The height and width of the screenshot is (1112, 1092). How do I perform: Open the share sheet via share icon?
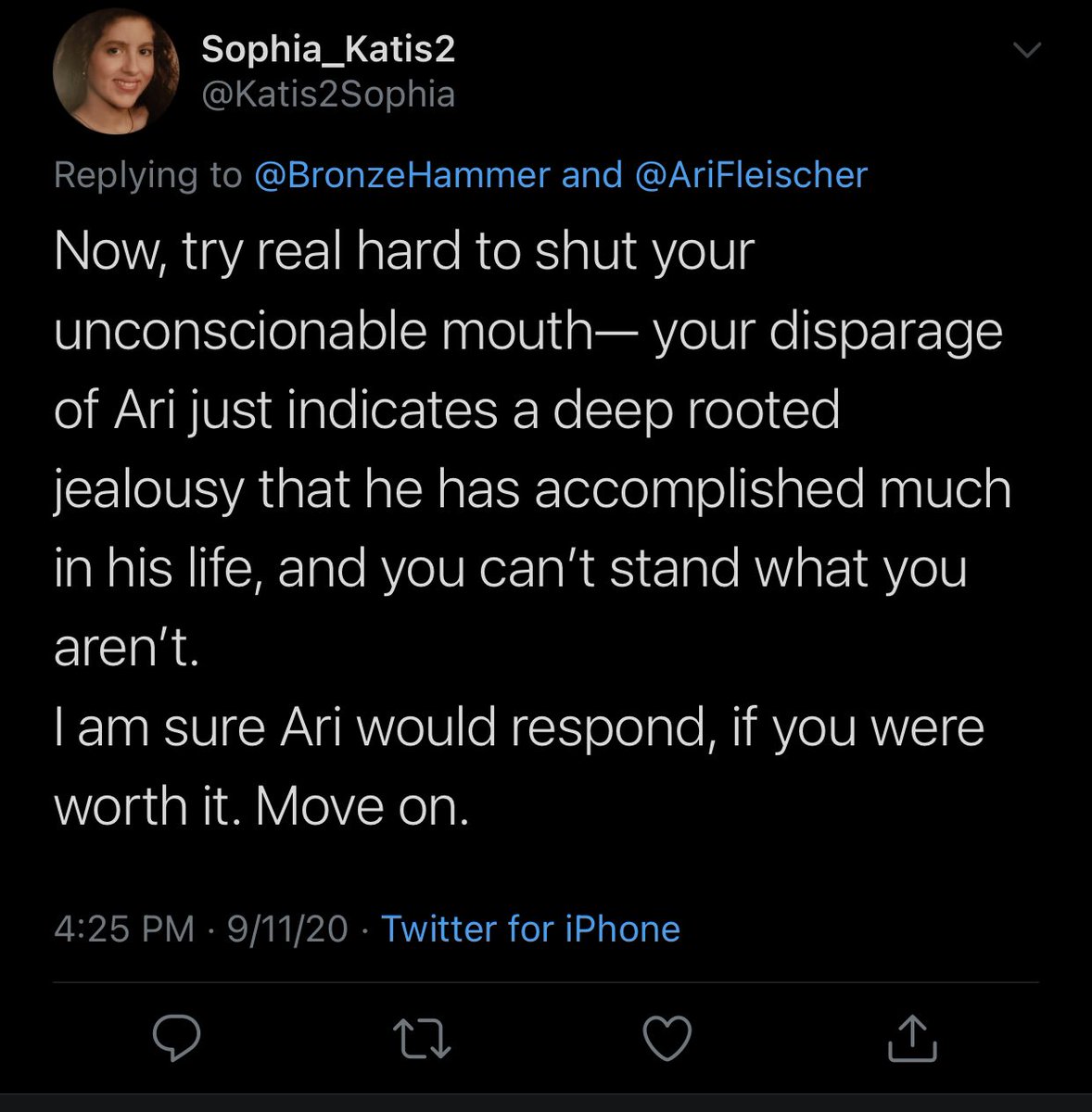click(913, 1038)
